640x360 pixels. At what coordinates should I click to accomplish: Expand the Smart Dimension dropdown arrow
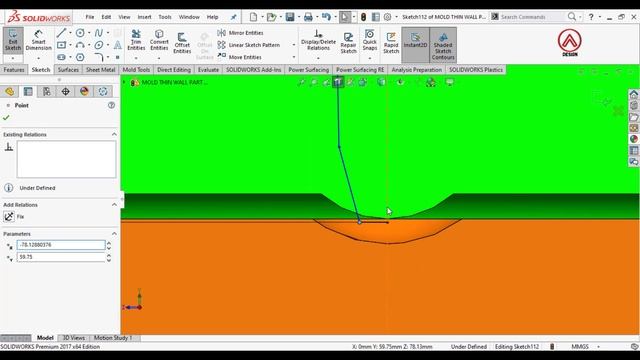(38, 58)
